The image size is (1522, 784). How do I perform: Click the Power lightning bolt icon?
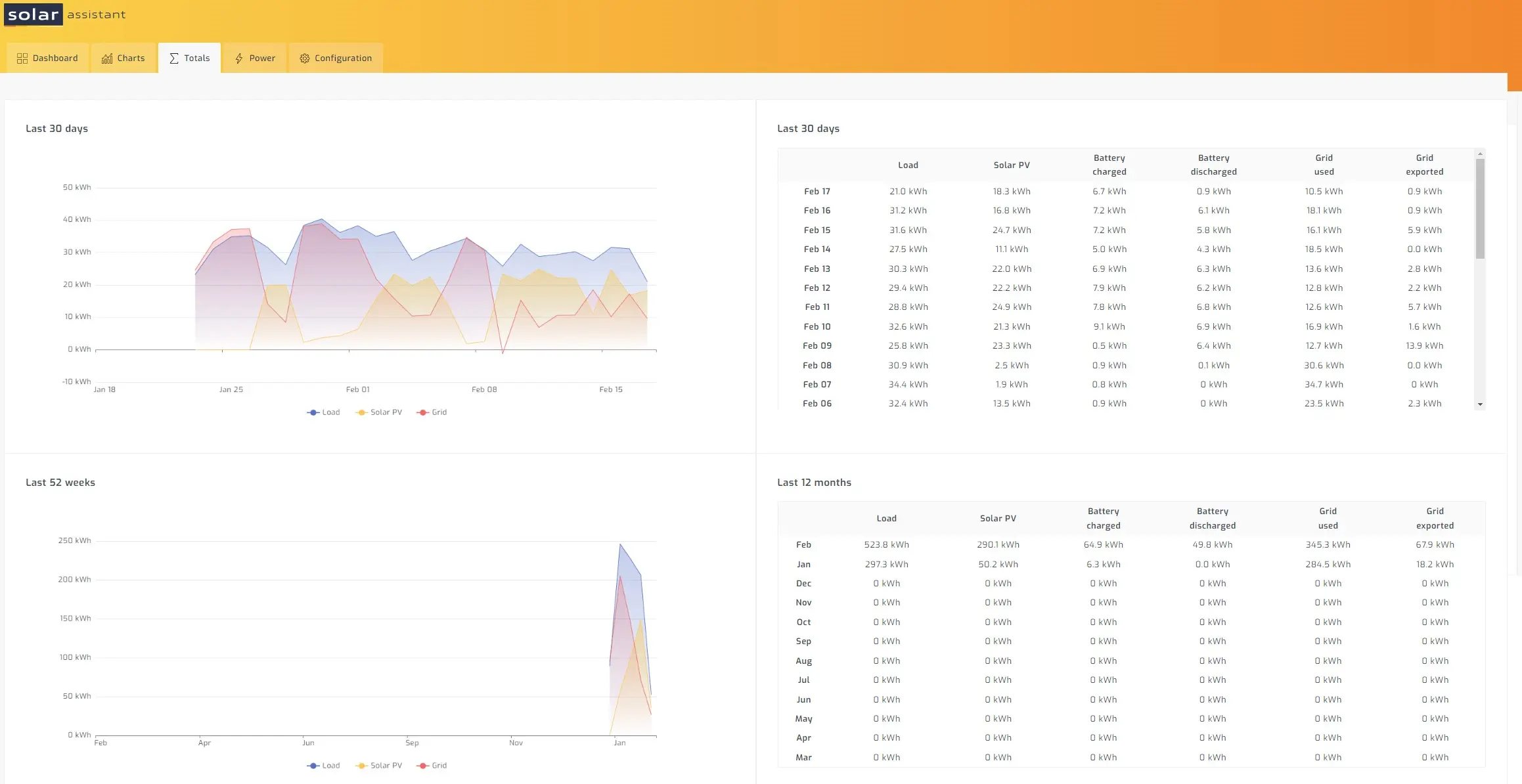[239, 58]
